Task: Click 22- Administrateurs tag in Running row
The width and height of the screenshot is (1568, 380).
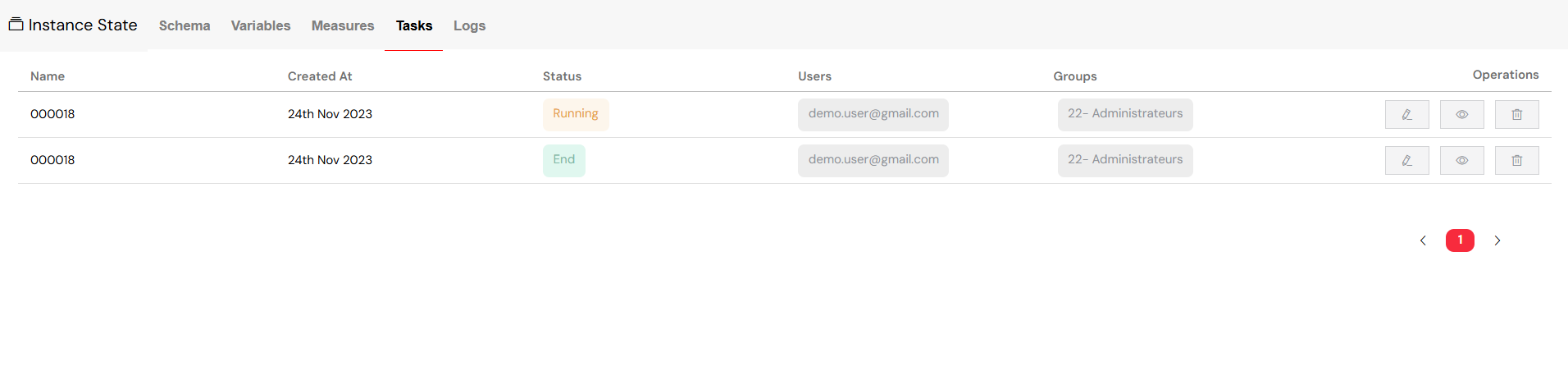Action: coord(1125,114)
